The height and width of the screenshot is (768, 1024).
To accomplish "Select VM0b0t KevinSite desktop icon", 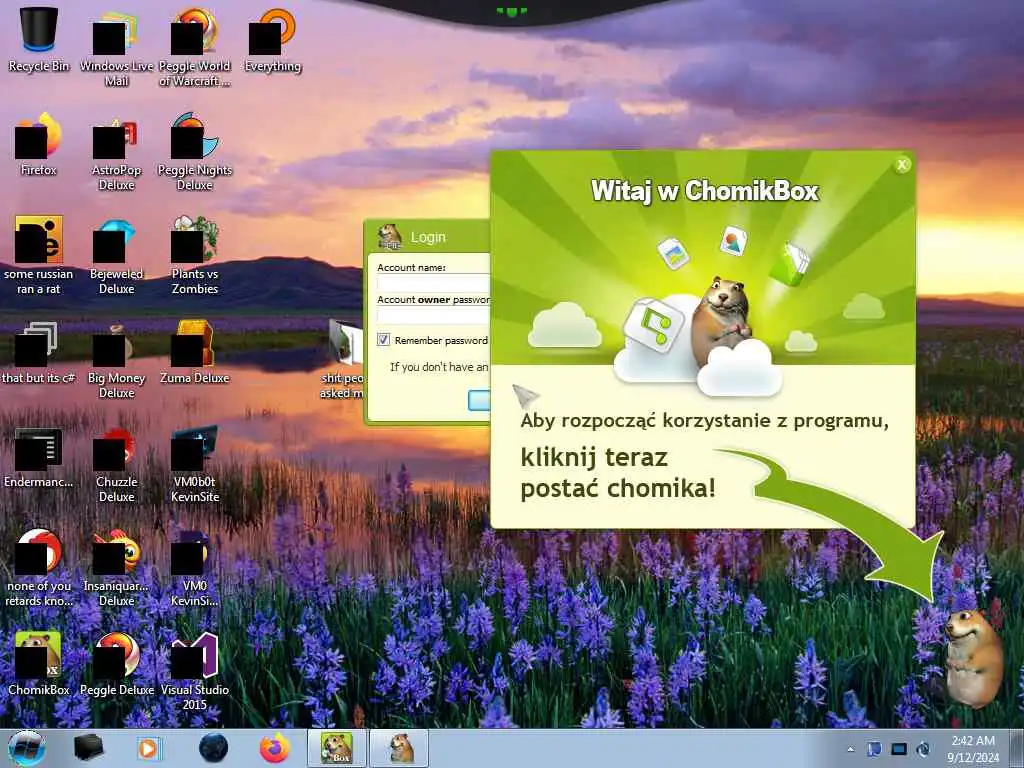I will (x=195, y=464).
